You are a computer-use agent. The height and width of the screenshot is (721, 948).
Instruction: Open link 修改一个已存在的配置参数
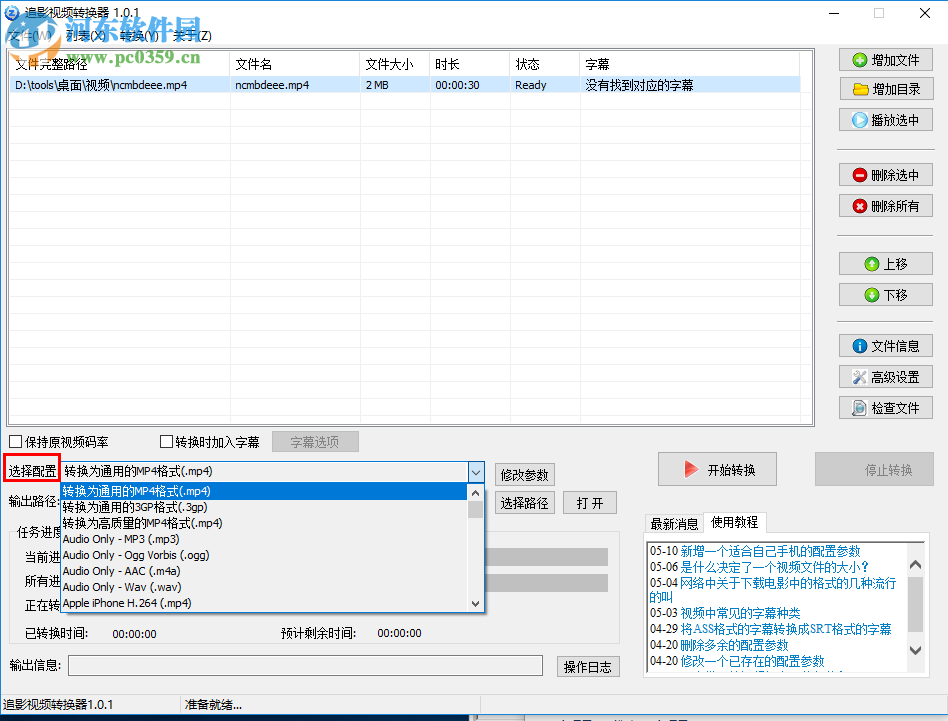coord(752,661)
